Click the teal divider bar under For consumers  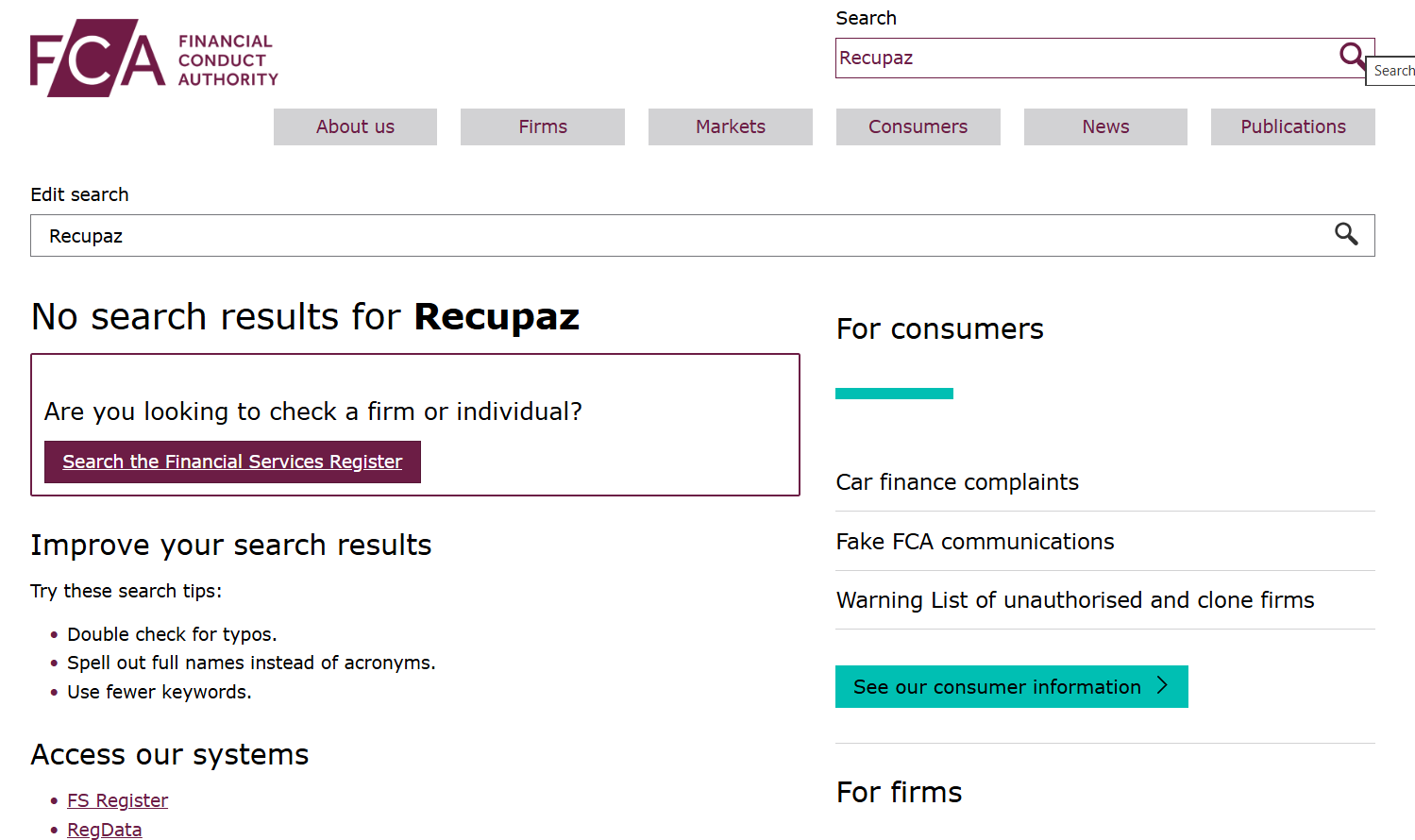pyautogui.click(x=894, y=393)
